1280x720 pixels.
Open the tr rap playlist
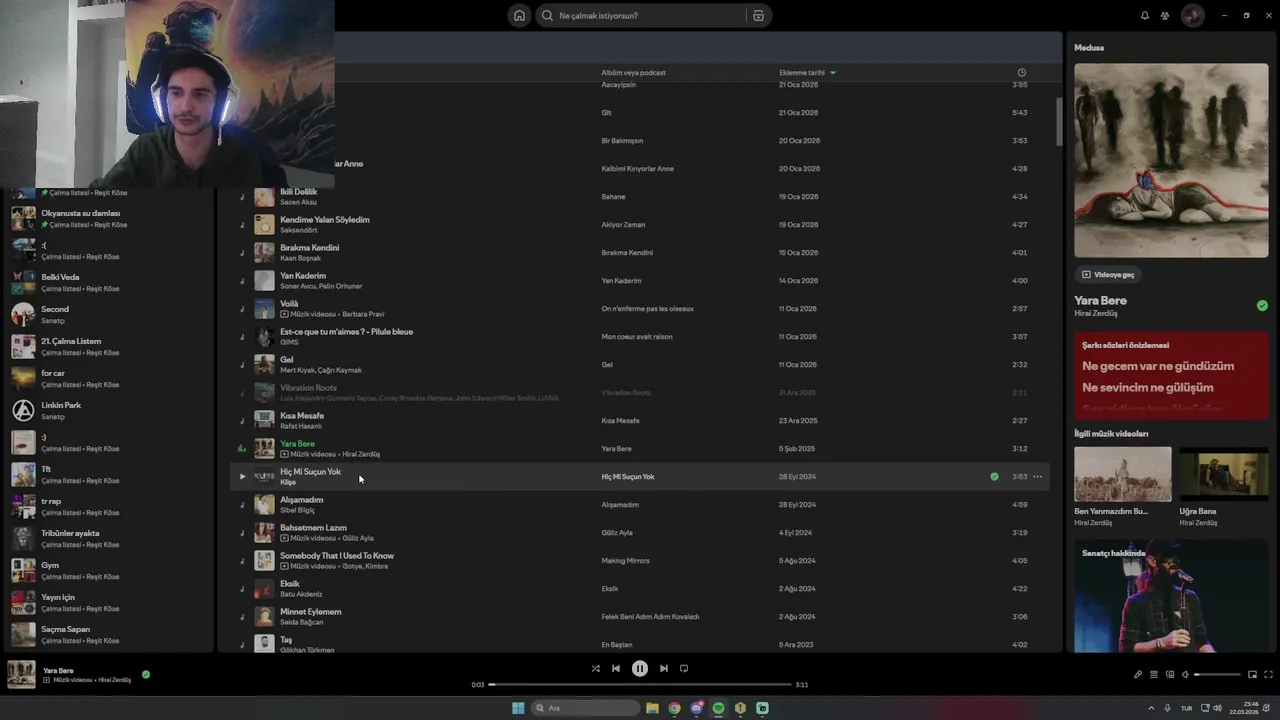click(107, 506)
